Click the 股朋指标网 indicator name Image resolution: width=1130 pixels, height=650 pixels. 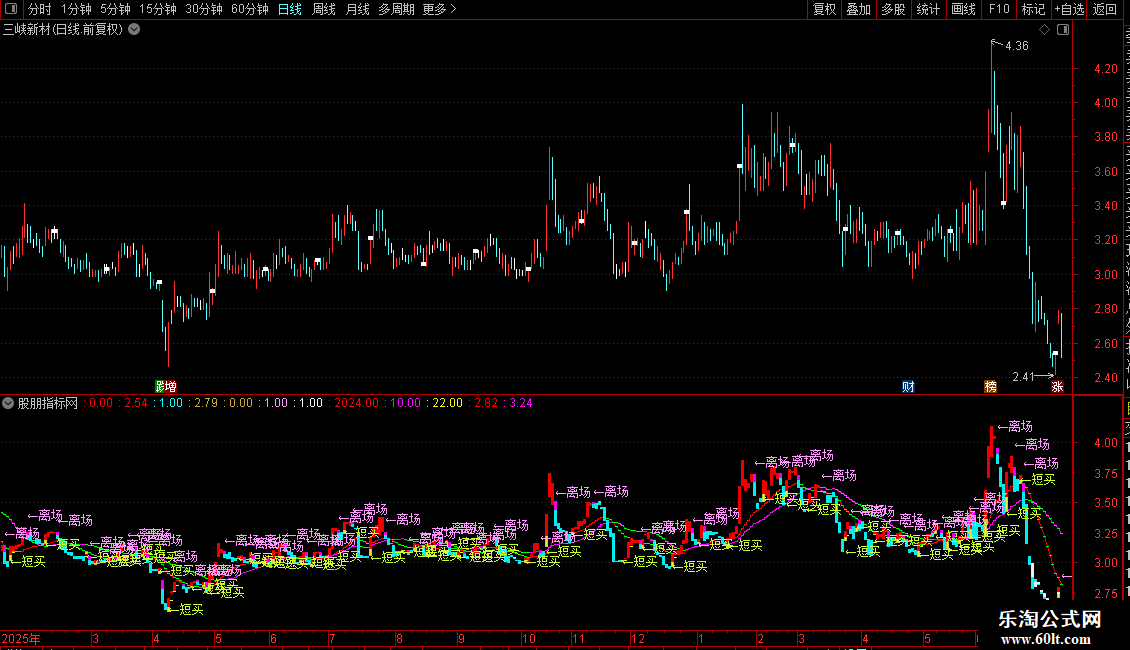pos(48,403)
